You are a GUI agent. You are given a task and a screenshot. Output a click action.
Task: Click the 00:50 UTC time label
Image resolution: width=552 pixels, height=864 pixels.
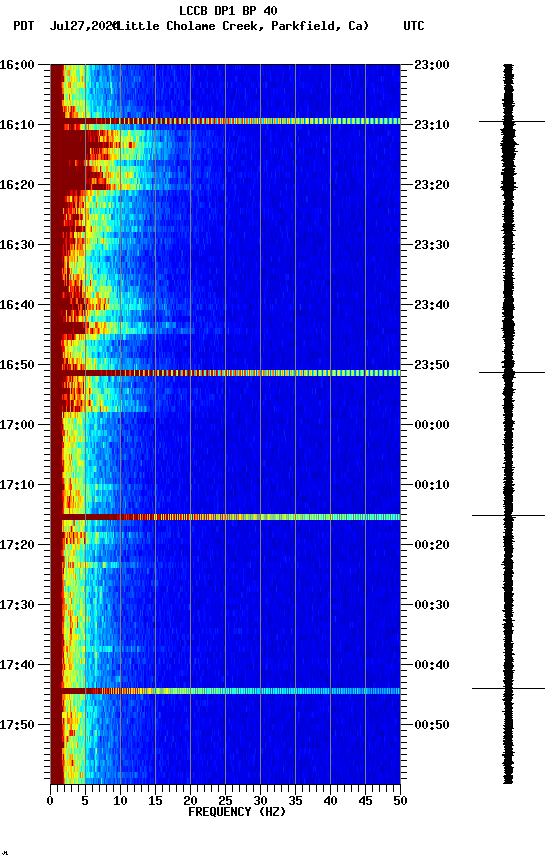(x=432, y=725)
